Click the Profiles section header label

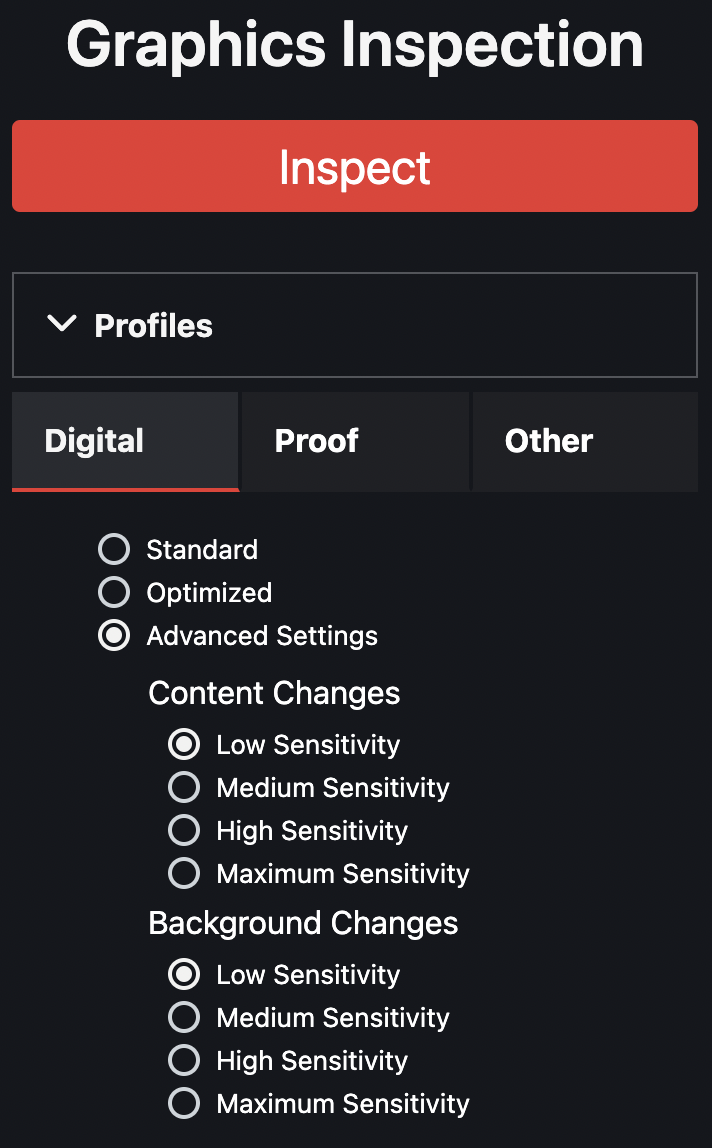(x=153, y=326)
